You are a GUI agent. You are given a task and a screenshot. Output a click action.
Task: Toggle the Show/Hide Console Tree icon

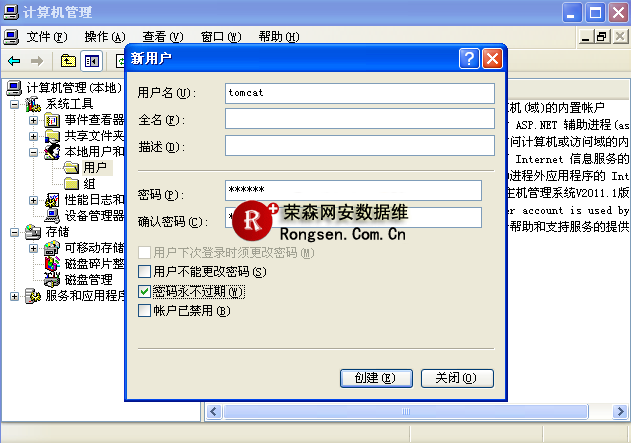[91, 61]
